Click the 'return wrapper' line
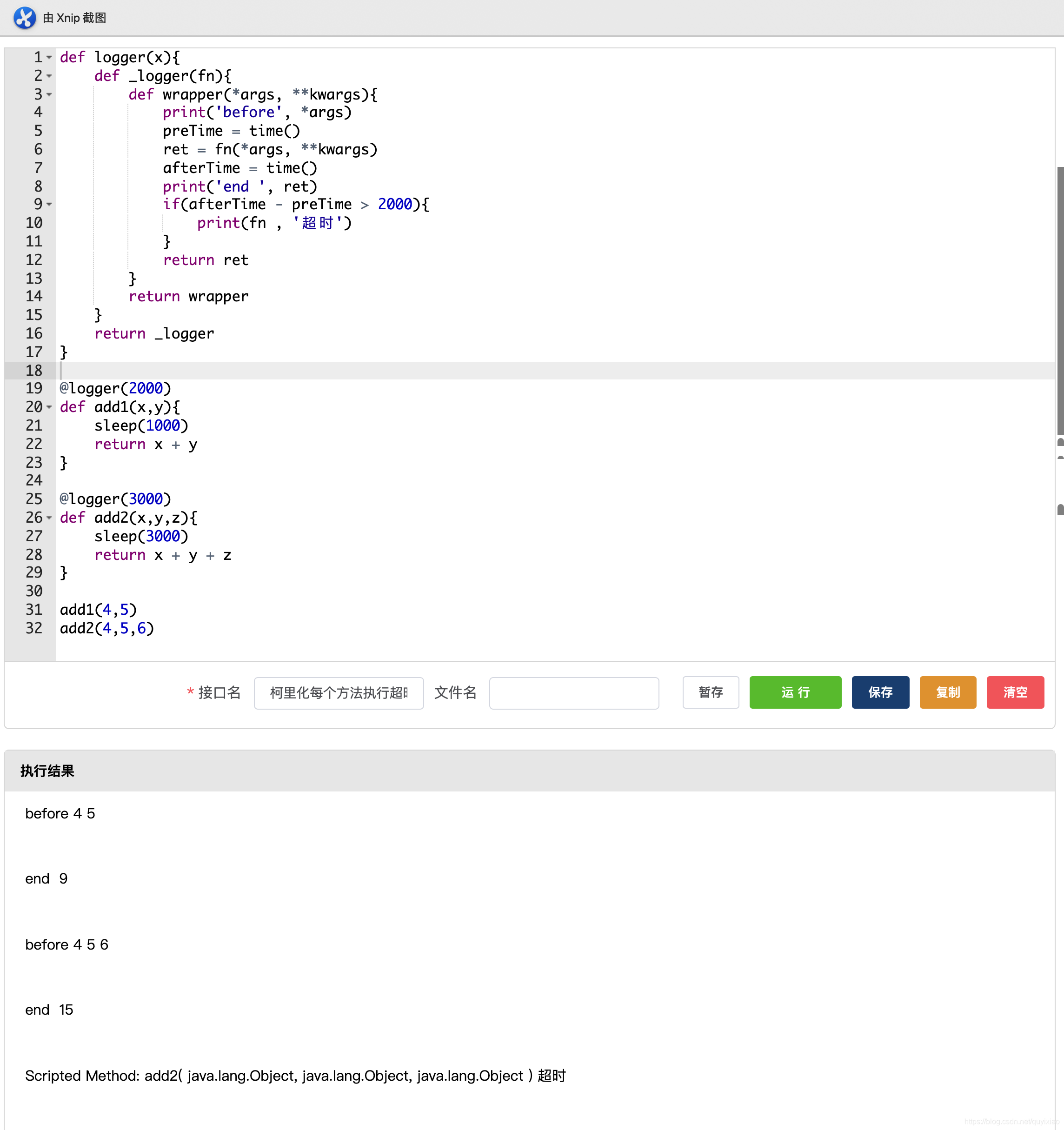The image size is (1064, 1130). (x=189, y=297)
